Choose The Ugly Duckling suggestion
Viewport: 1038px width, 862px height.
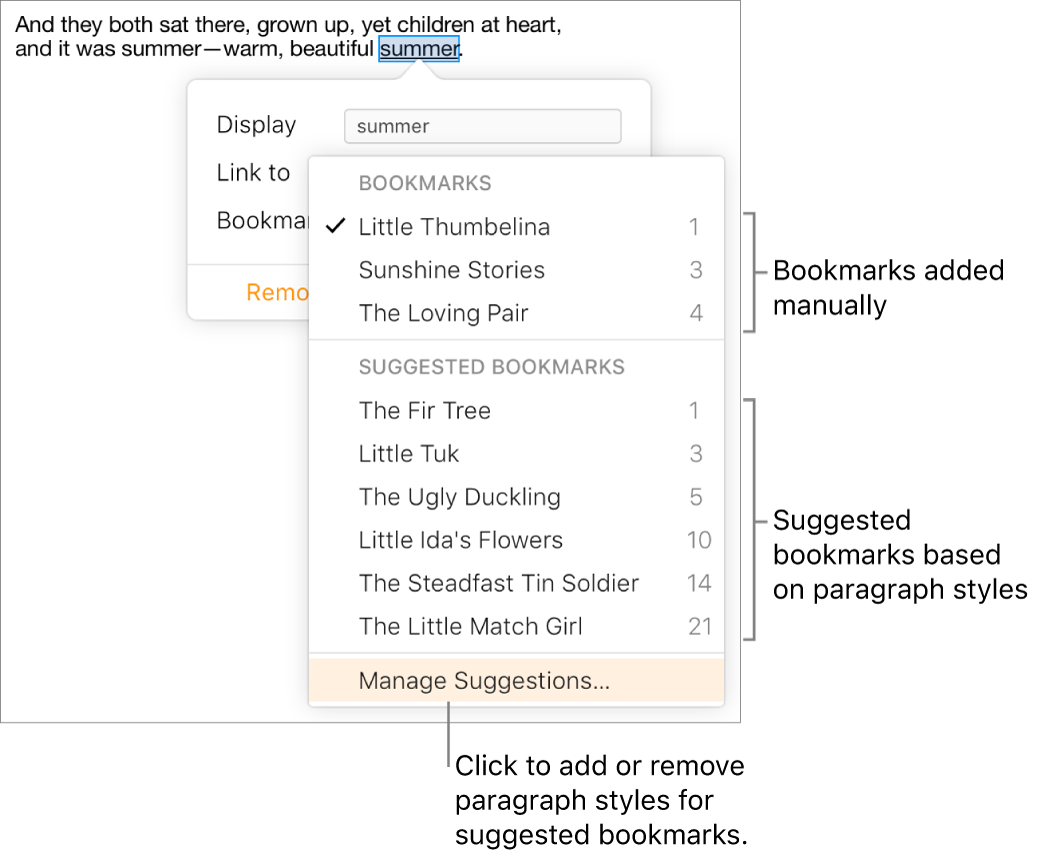[459, 497]
